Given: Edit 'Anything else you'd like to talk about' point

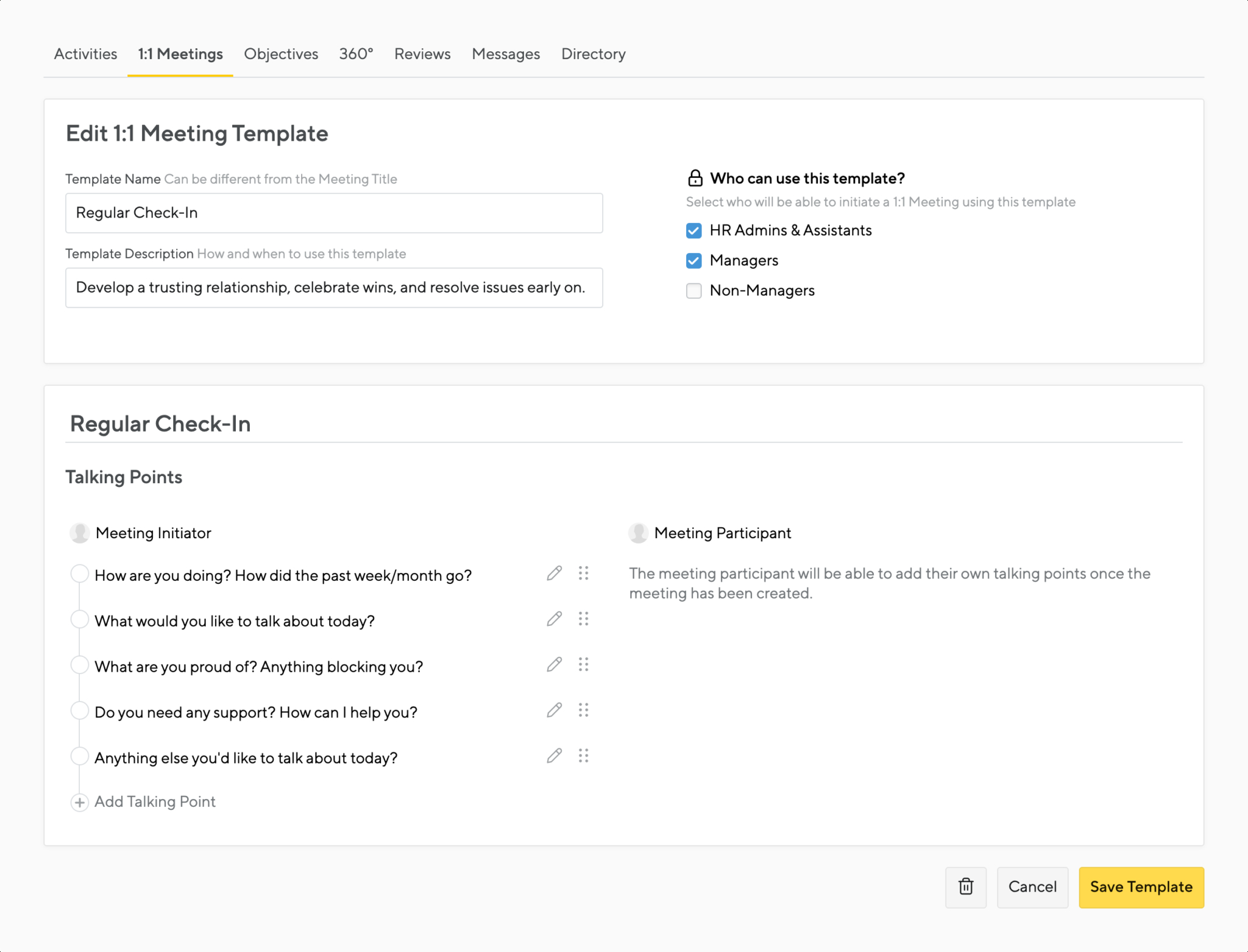Looking at the screenshot, I should pyautogui.click(x=554, y=756).
